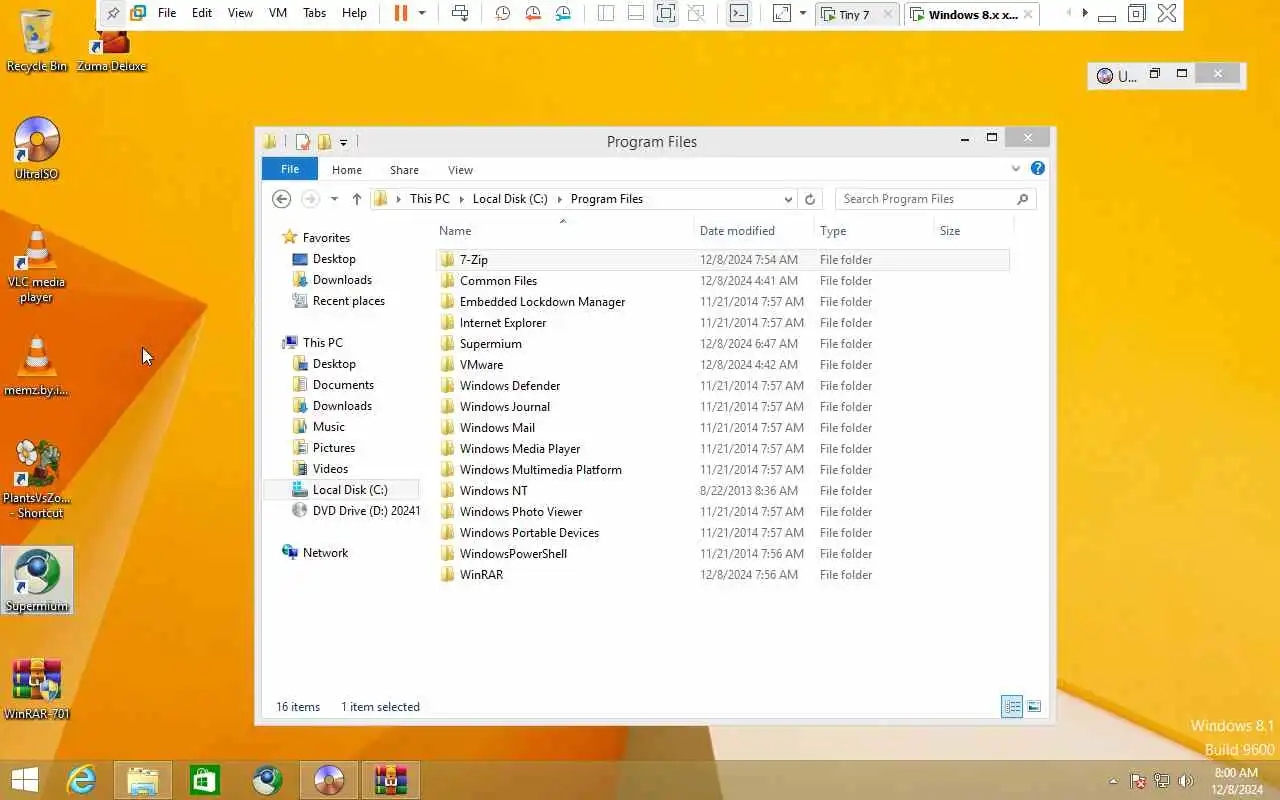Click the Search Program Files field
The width and height of the screenshot is (1280, 800).
tap(936, 199)
